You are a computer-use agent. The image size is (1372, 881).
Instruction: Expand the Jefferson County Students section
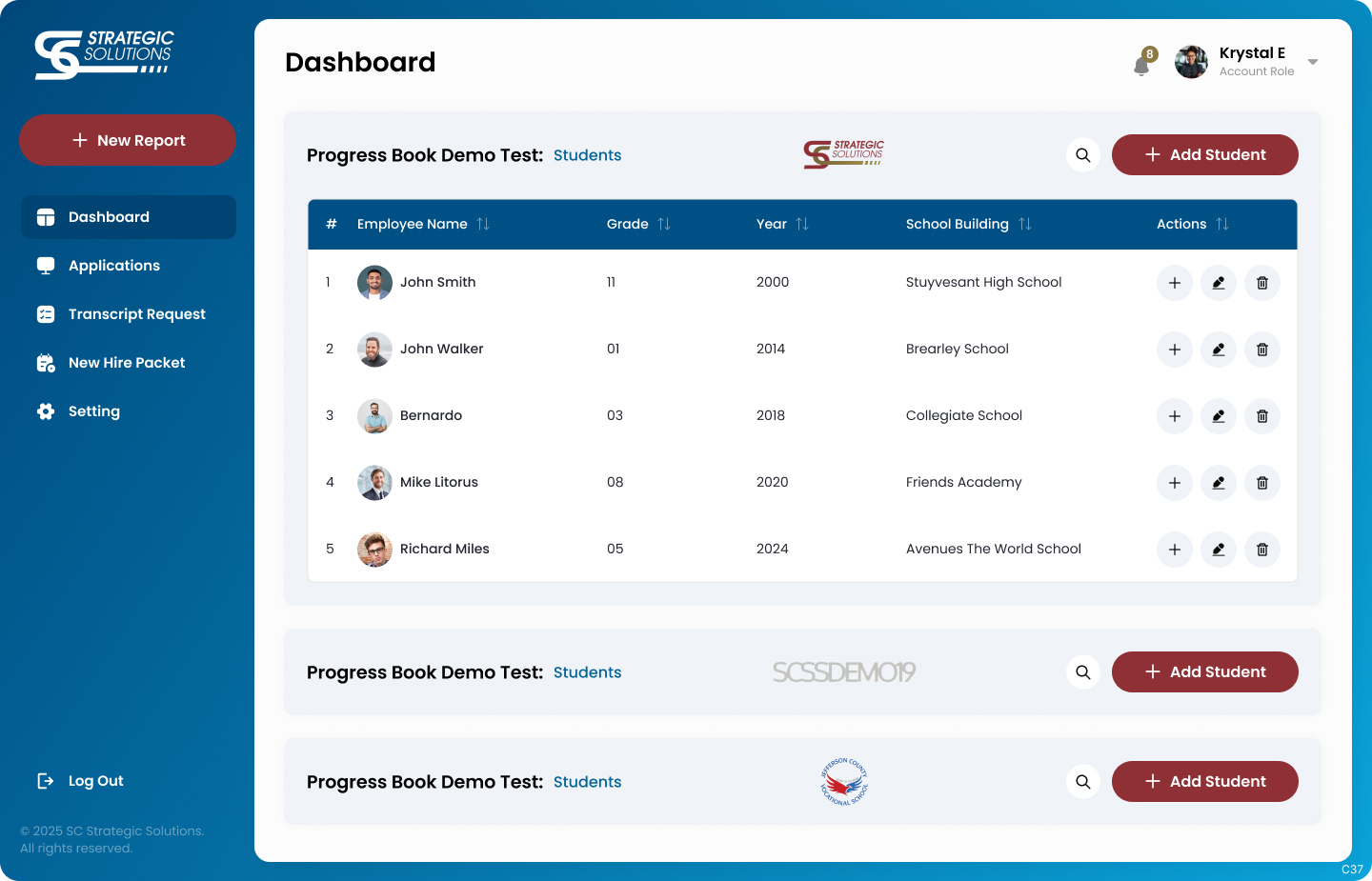tap(587, 782)
